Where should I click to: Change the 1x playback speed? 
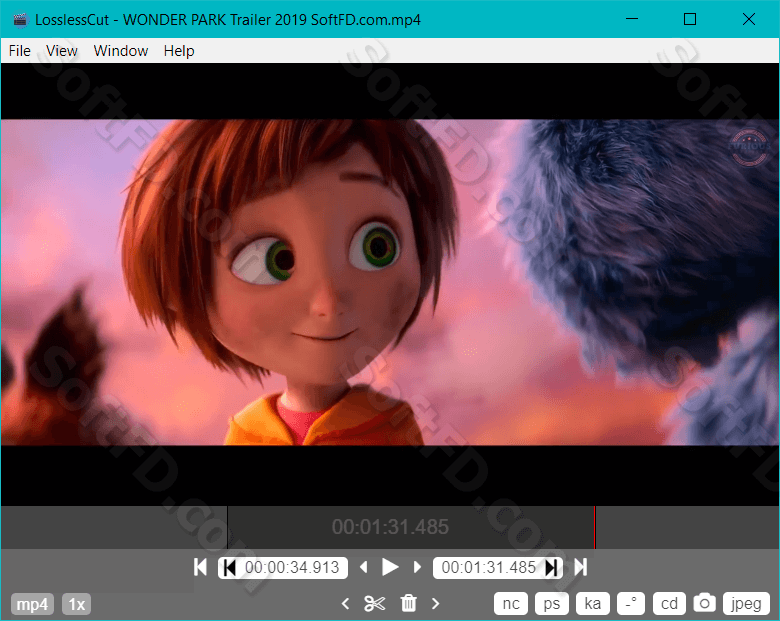77,604
